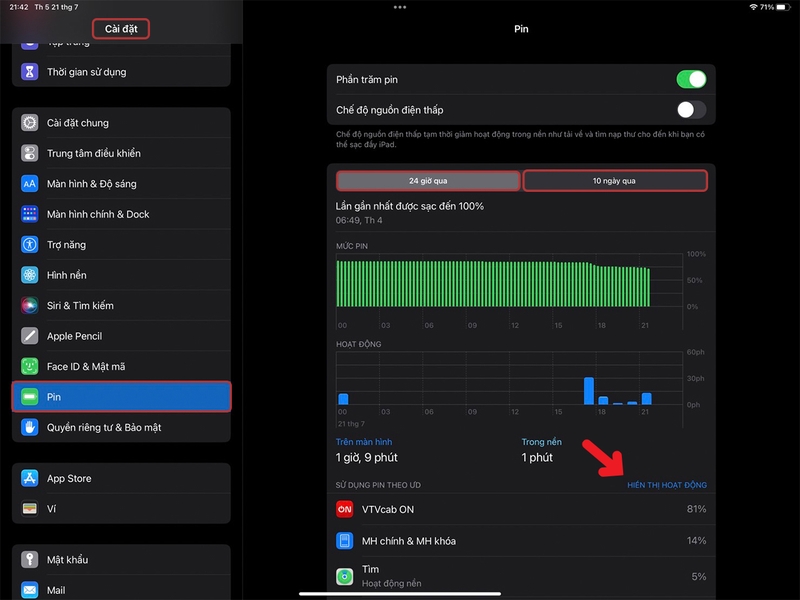
Task: Tap the Tìm app icon
Action: click(x=344, y=577)
